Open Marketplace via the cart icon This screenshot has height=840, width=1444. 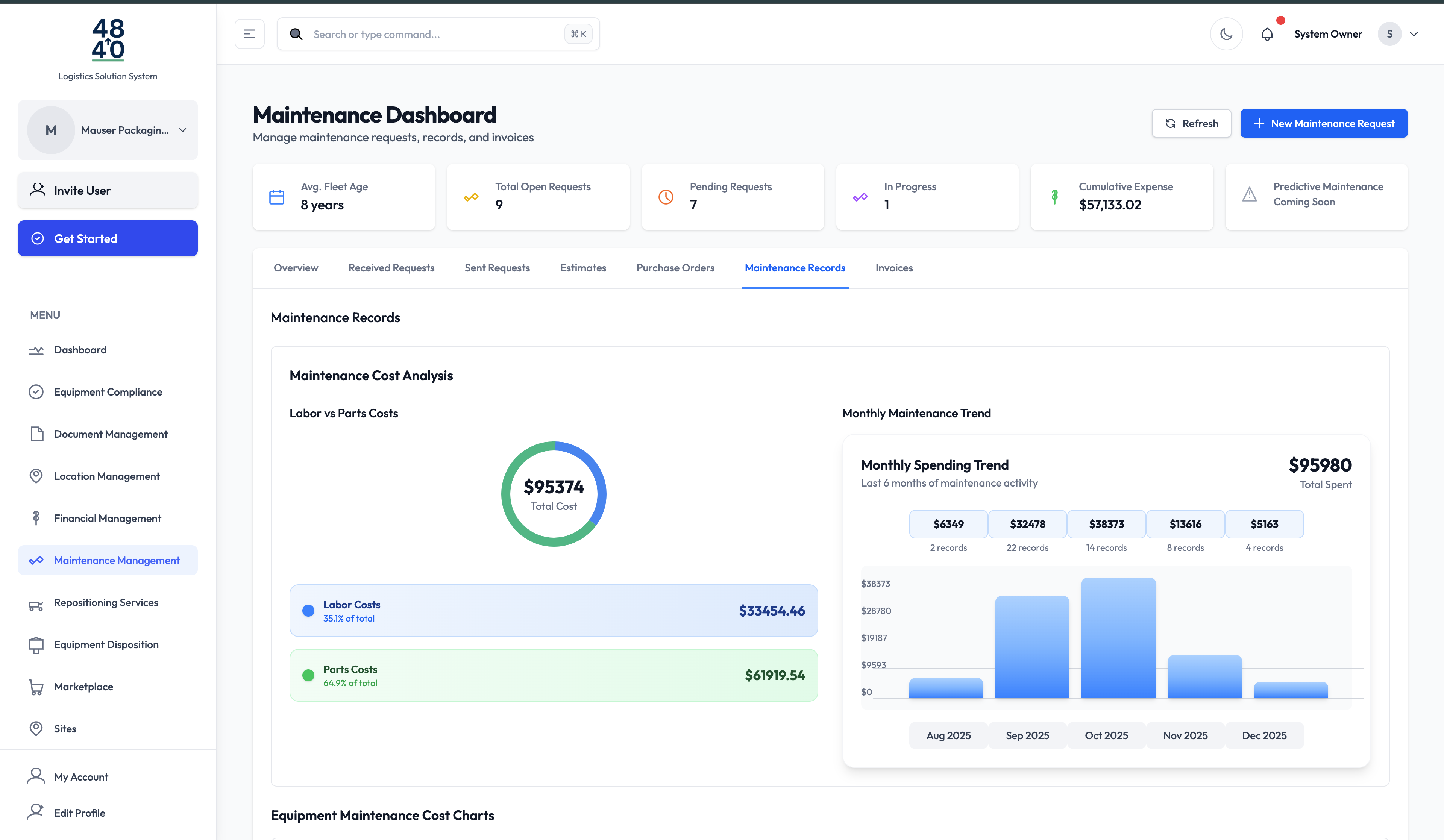coord(36,687)
